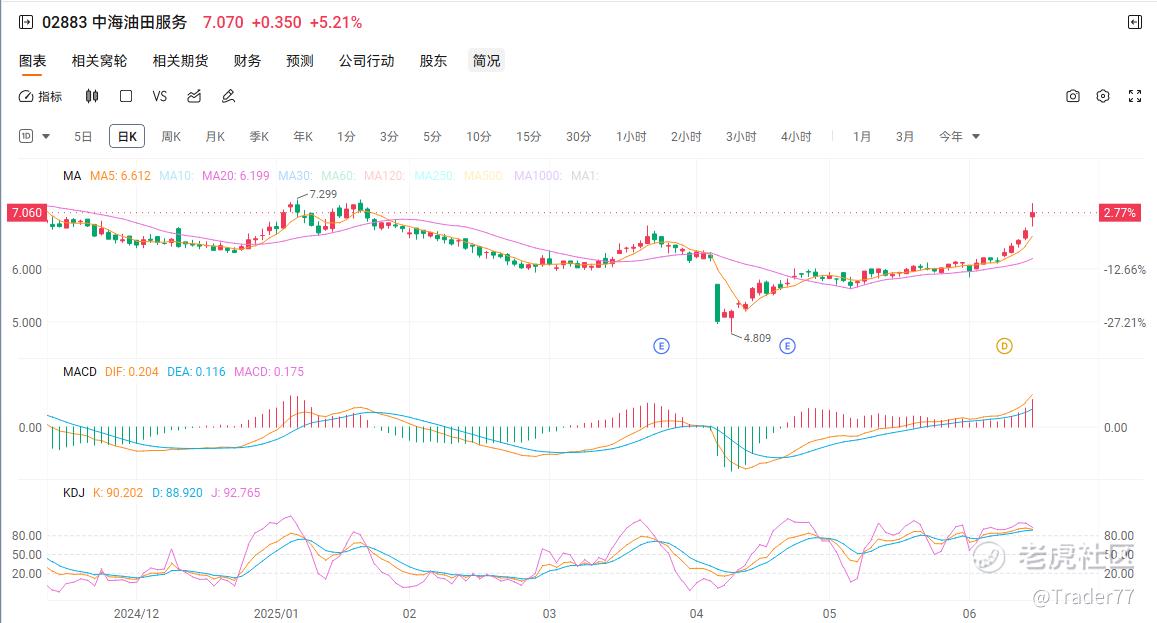Collapse the side panel icon at top right
1157x623 pixels.
pos(1135,22)
